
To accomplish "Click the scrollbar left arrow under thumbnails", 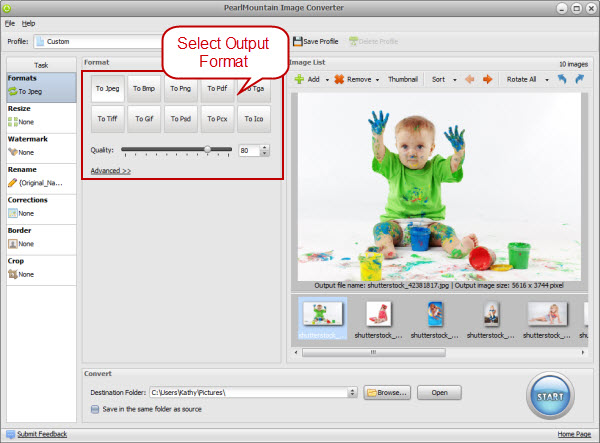I will tap(296, 352).
